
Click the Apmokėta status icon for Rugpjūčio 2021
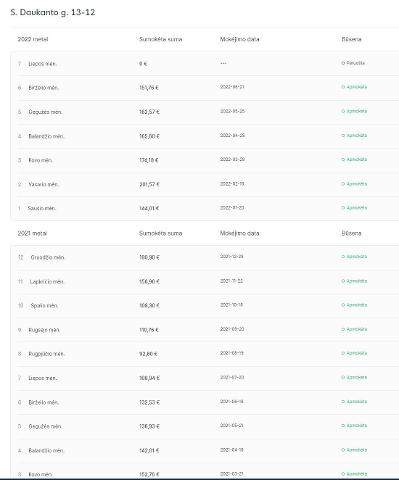[x=343, y=353]
